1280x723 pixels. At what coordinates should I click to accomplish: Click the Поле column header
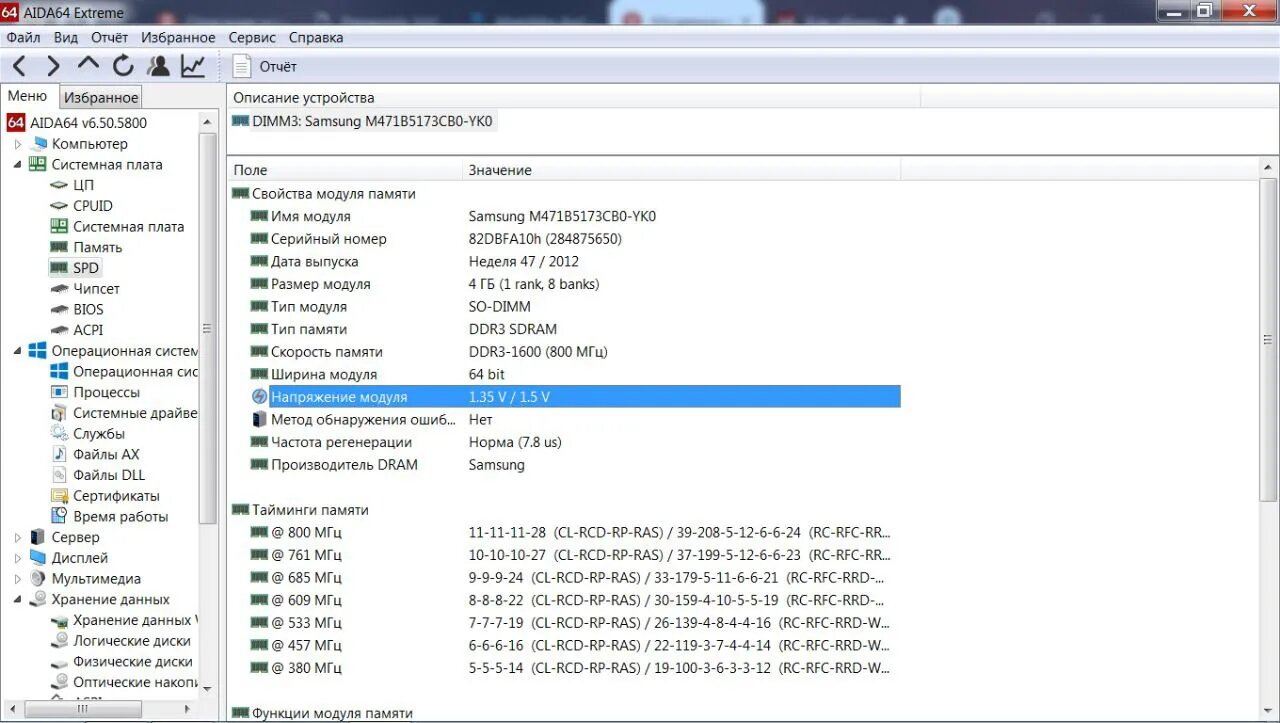[345, 170]
